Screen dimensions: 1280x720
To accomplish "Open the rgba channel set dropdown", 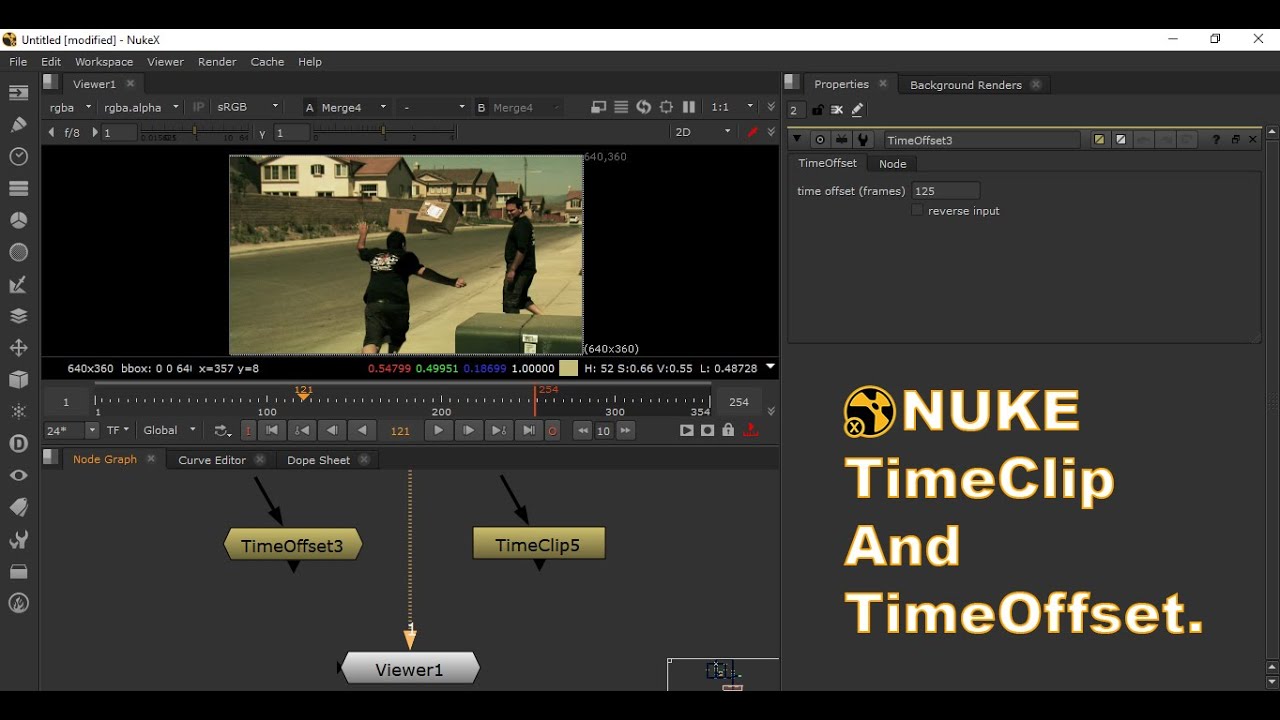I will (x=70, y=107).
